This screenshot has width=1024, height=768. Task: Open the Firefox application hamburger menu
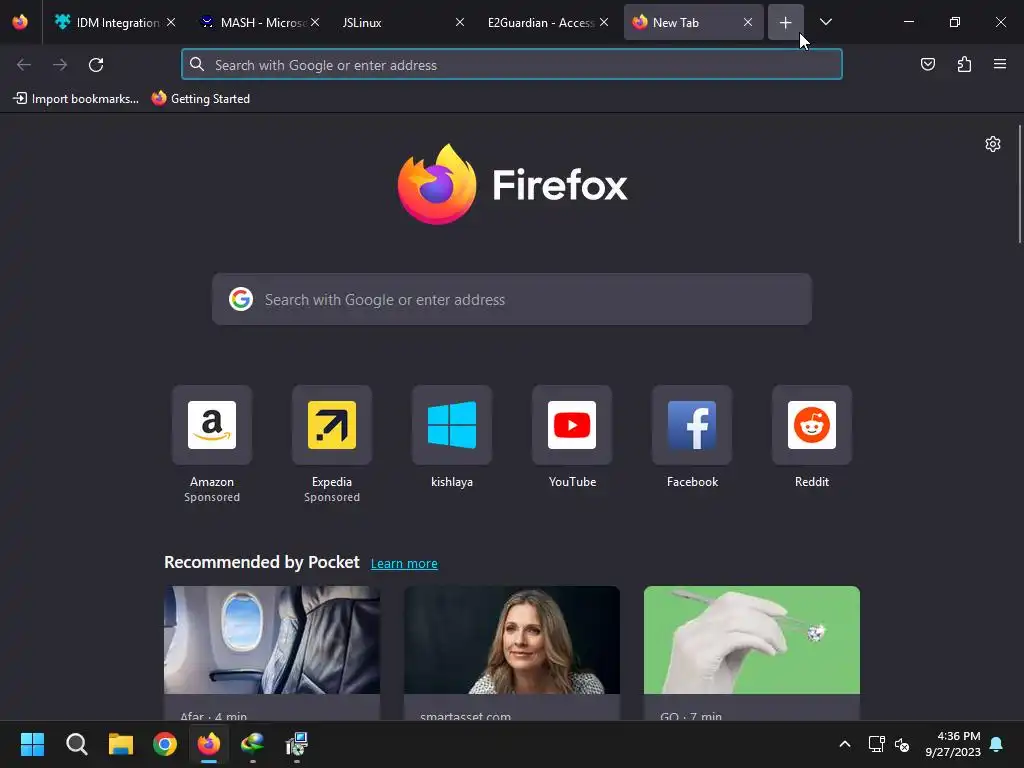pos(1000,64)
